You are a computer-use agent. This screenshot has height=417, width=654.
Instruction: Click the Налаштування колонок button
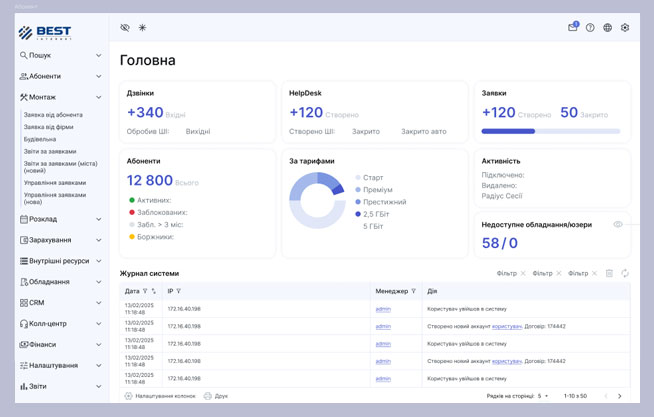pos(160,396)
